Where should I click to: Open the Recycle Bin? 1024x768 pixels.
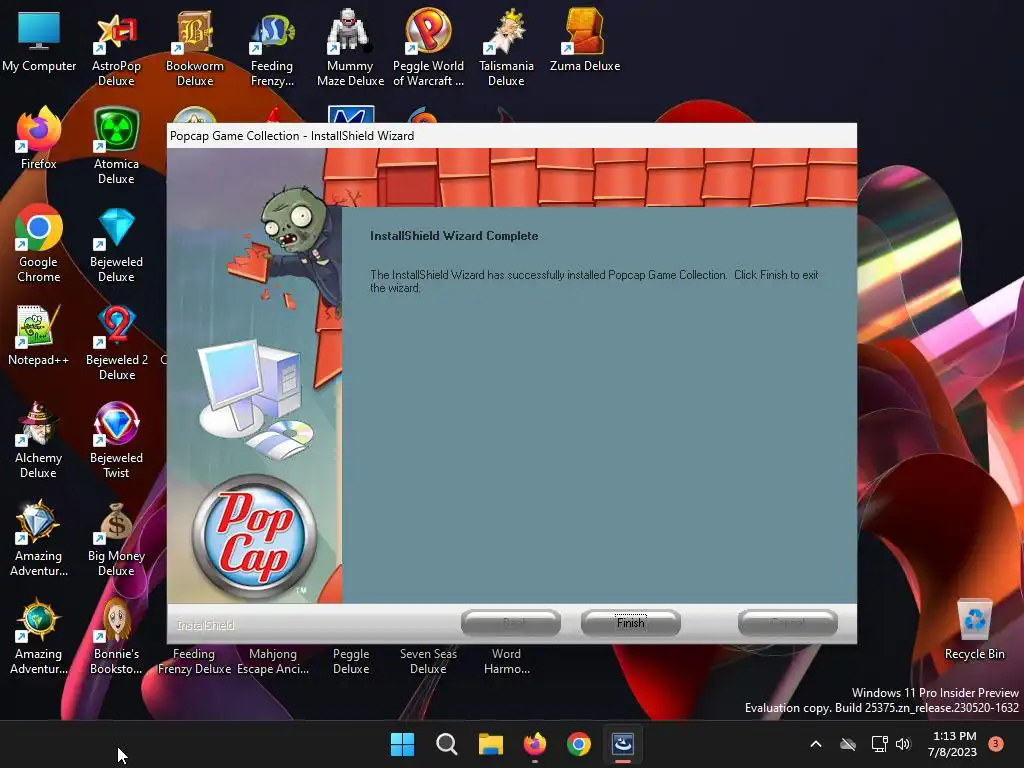point(974,630)
